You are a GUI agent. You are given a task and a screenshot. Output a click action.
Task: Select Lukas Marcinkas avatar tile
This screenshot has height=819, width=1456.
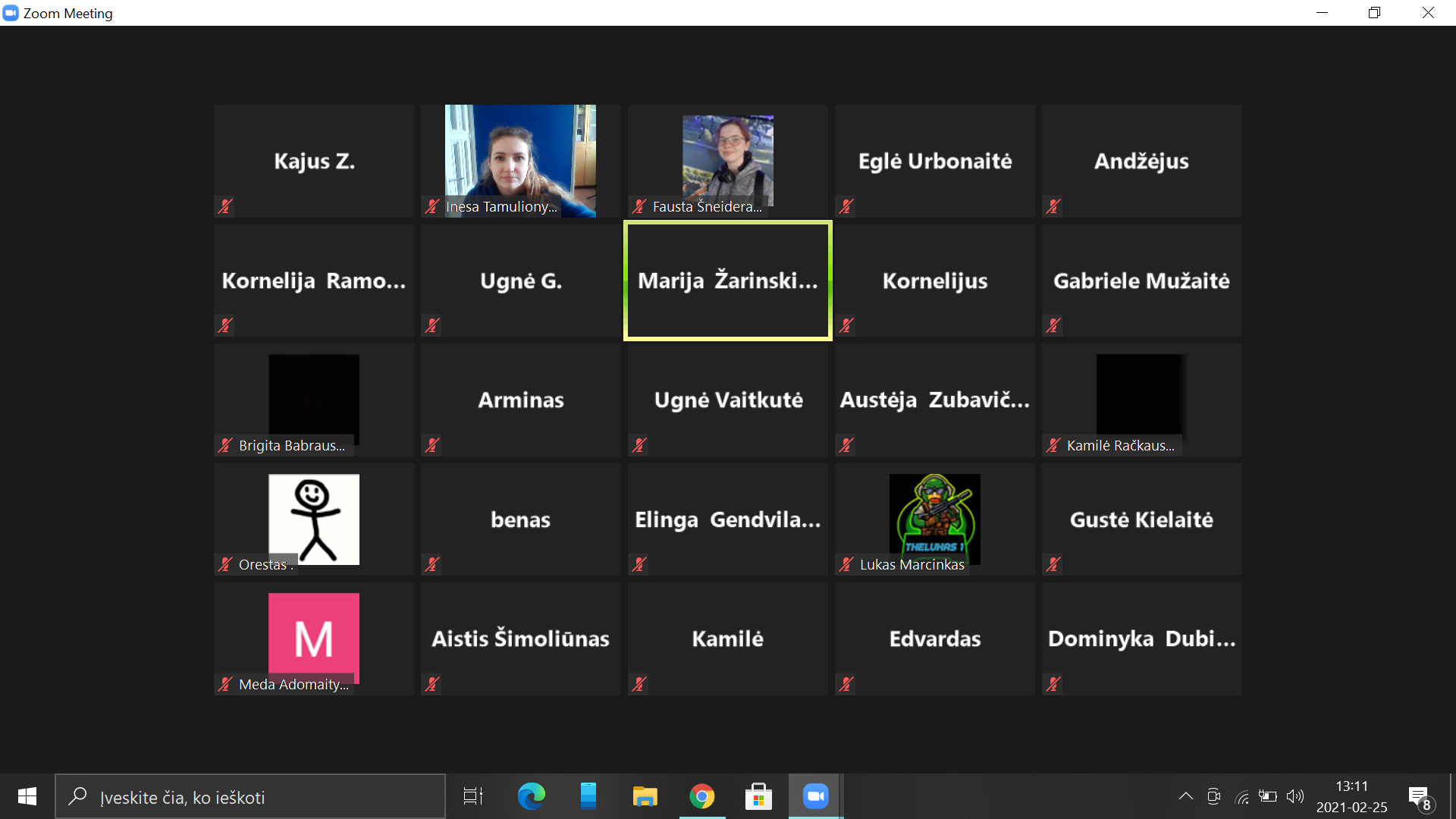(x=934, y=519)
